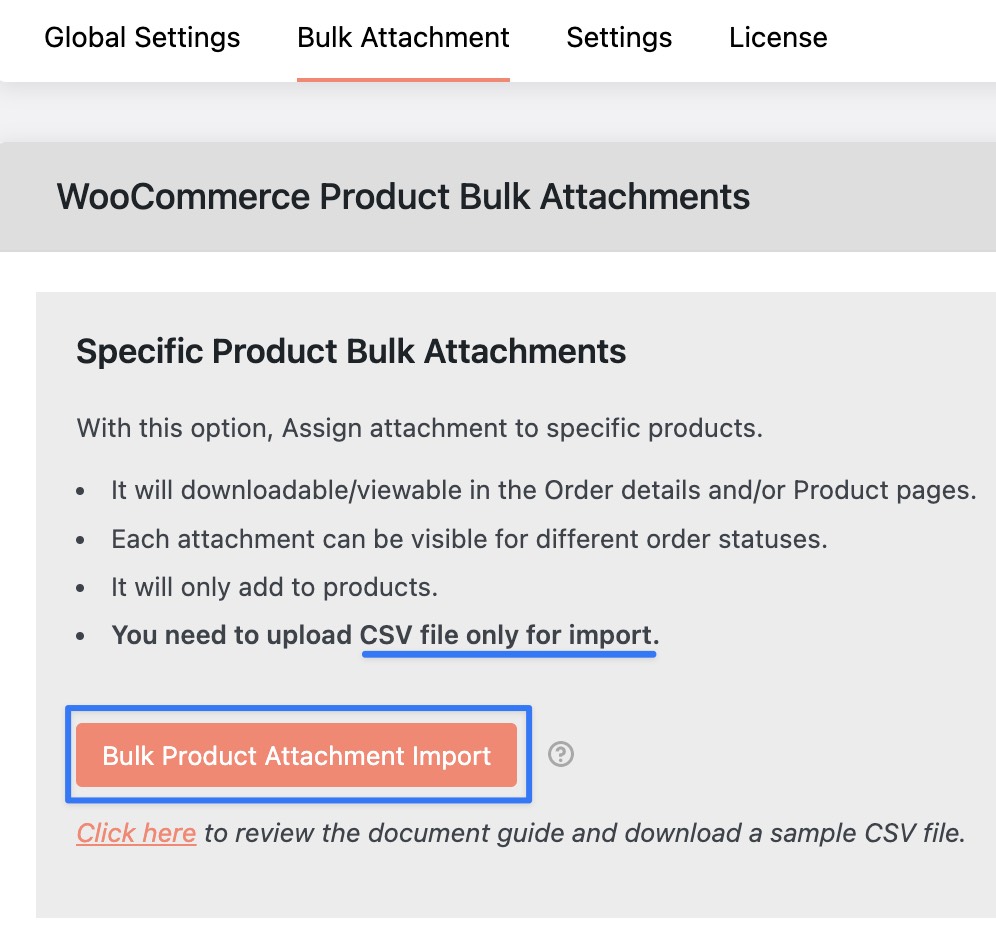Image resolution: width=996 pixels, height=934 pixels.
Task: Click the question mark help icon
Action: coord(561,754)
